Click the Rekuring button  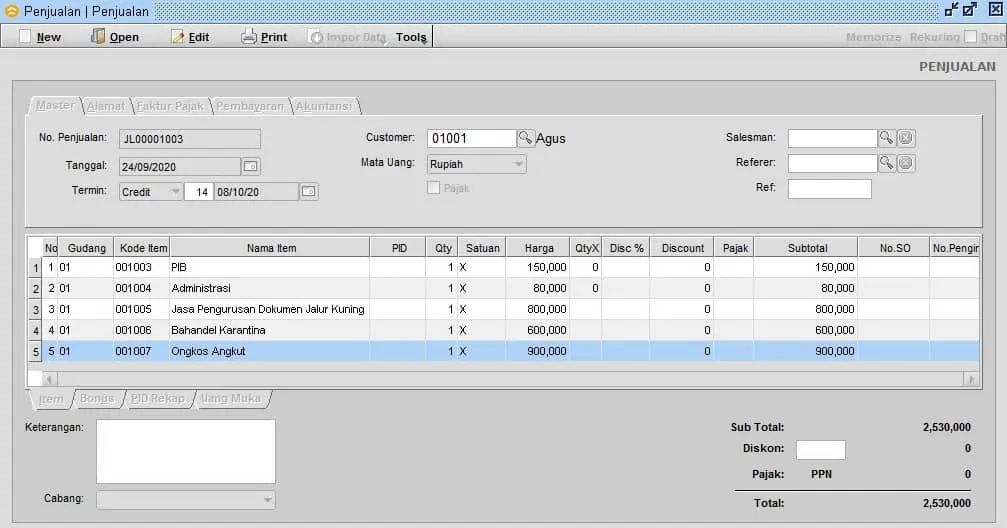934,37
